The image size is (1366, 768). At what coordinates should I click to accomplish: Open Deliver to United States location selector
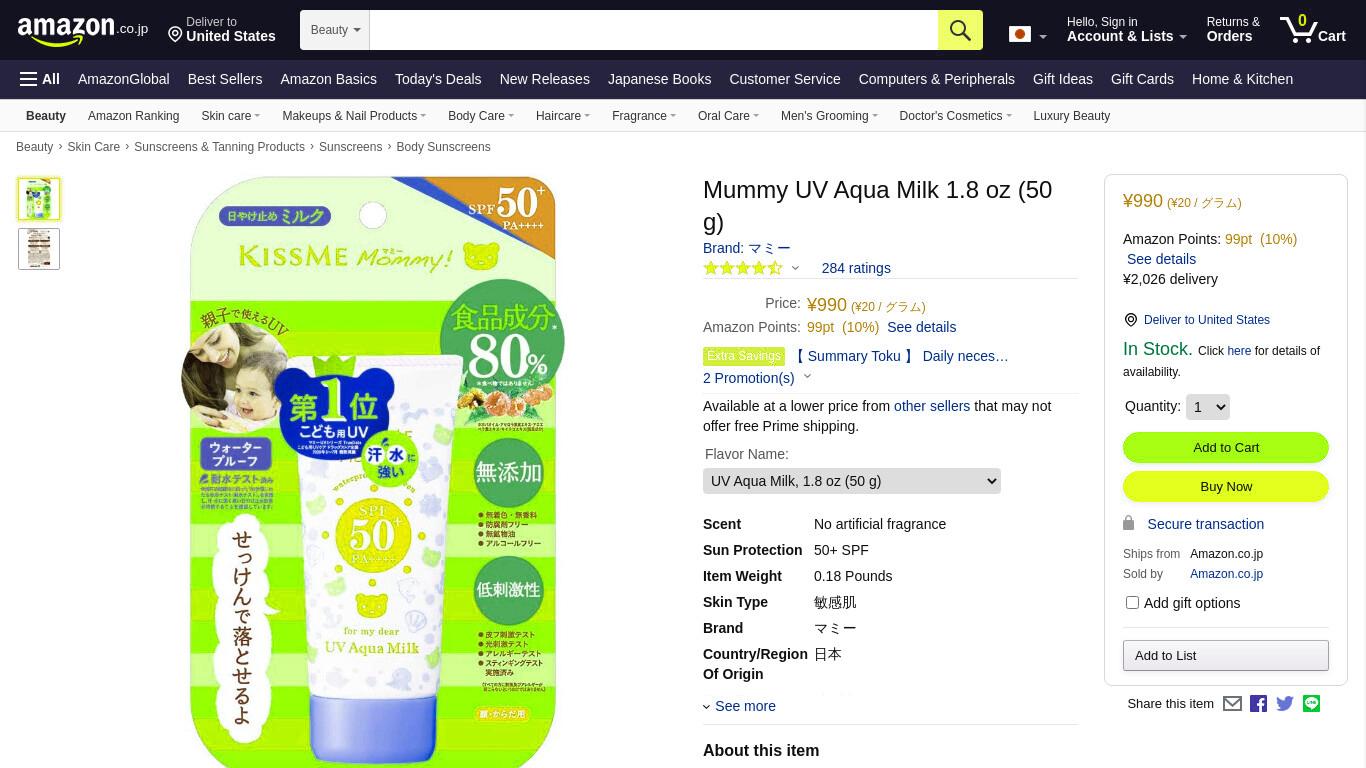221,30
